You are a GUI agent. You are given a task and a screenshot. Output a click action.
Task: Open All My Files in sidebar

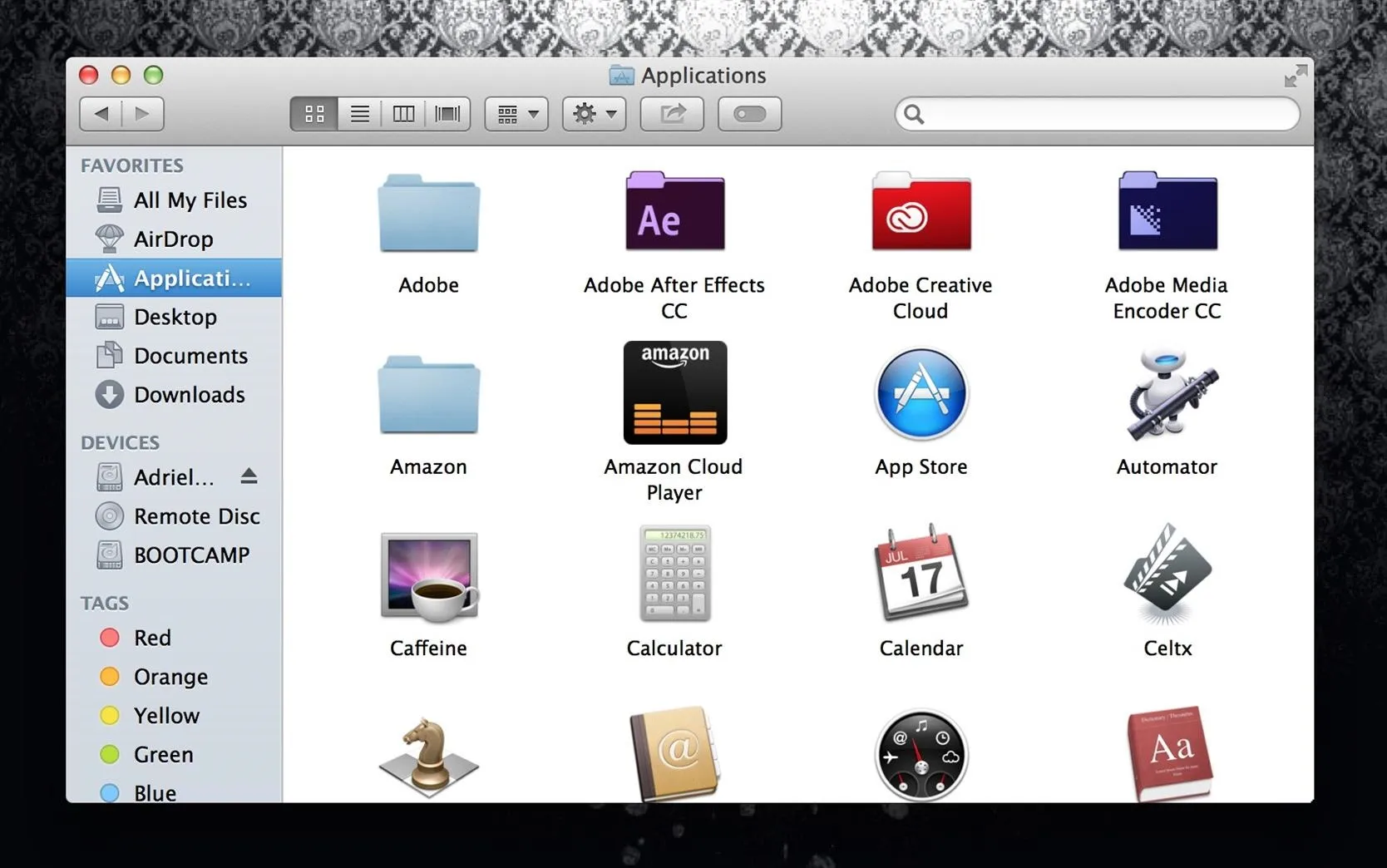[x=174, y=200]
